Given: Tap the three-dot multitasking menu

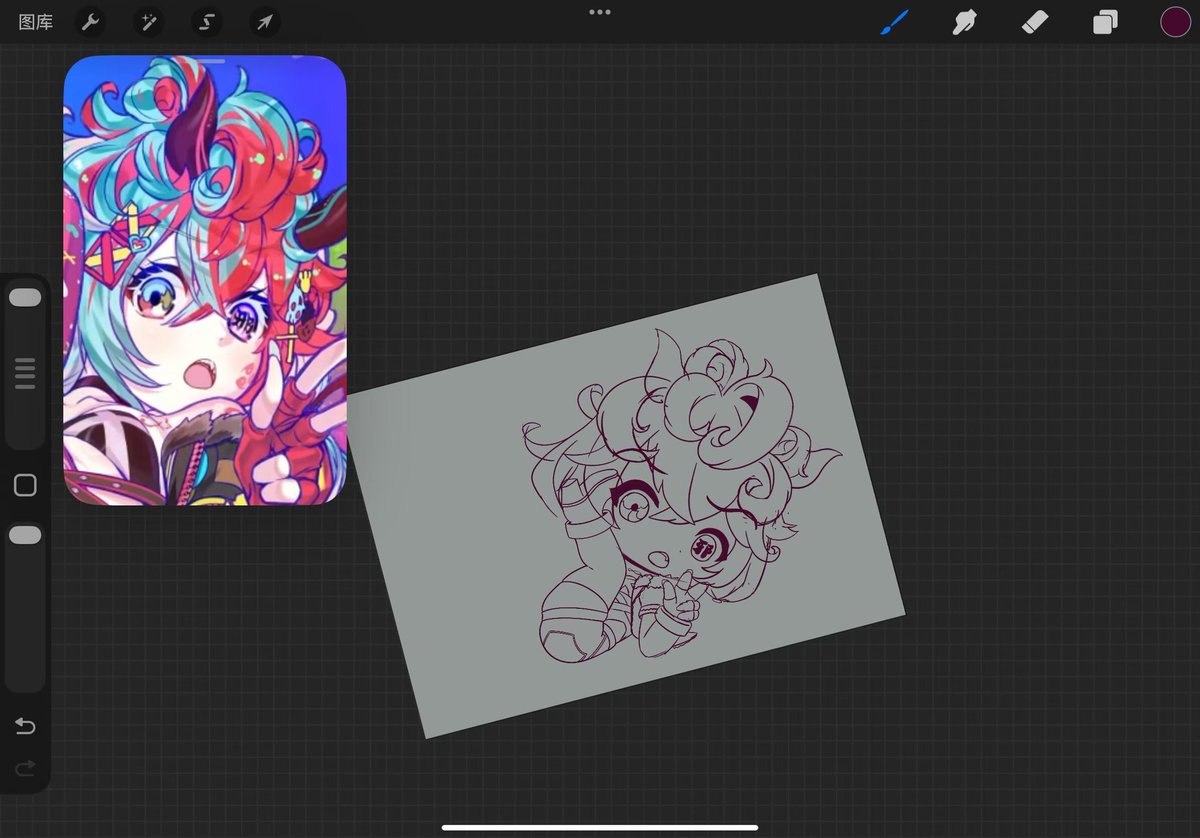Looking at the screenshot, I should 600,12.
